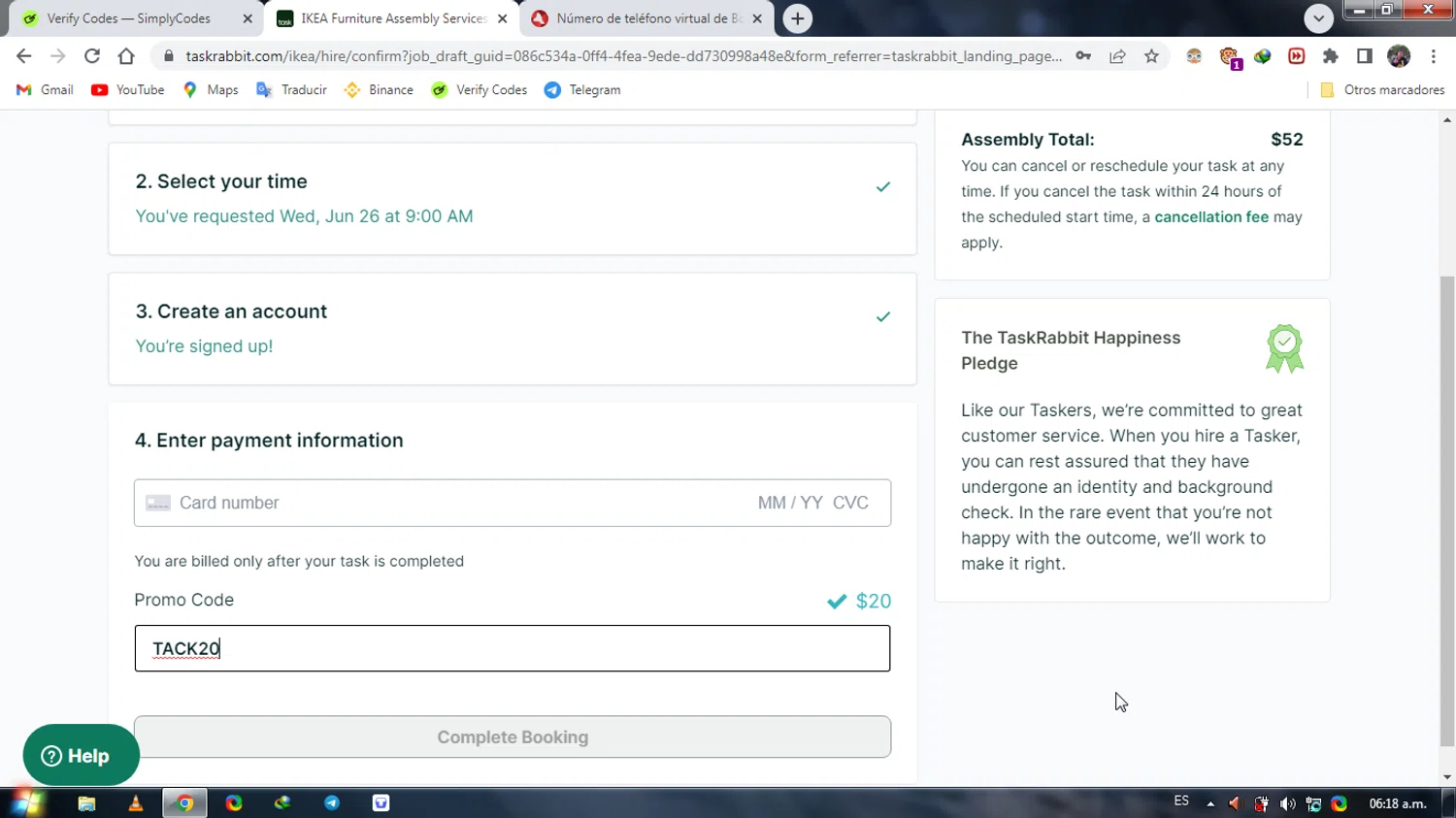1456x818 pixels.
Task: Open the Gmail bookmark
Action: click(x=45, y=89)
